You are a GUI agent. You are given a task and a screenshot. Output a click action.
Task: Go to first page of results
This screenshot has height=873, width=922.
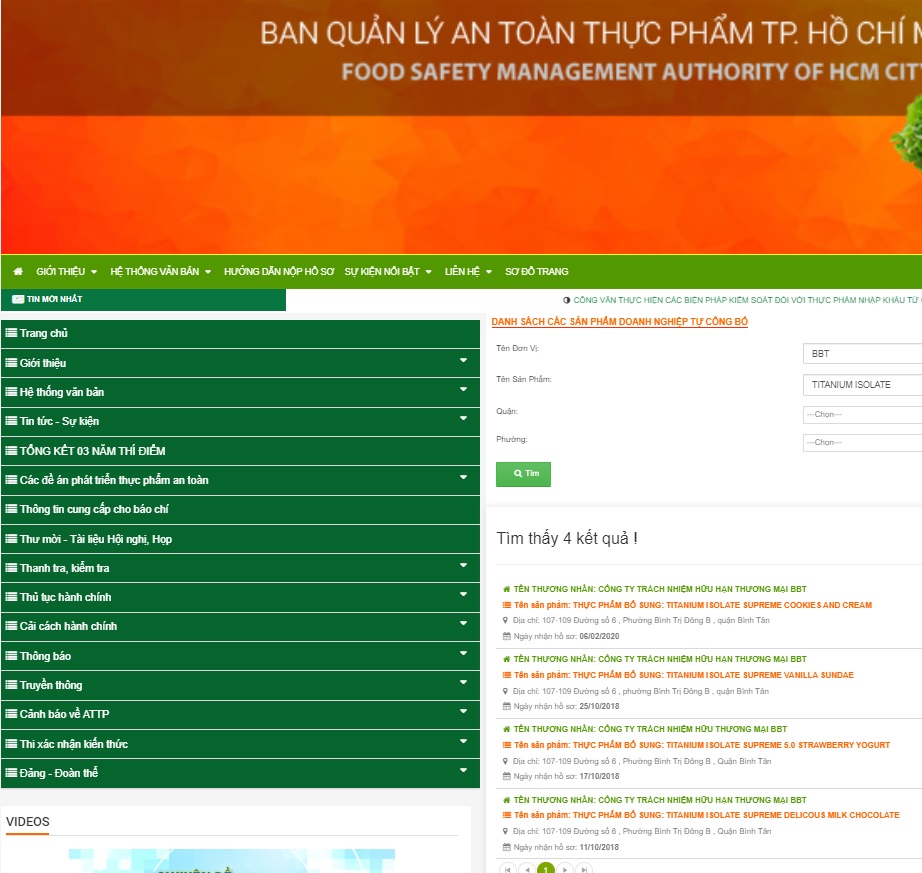click(507, 868)
